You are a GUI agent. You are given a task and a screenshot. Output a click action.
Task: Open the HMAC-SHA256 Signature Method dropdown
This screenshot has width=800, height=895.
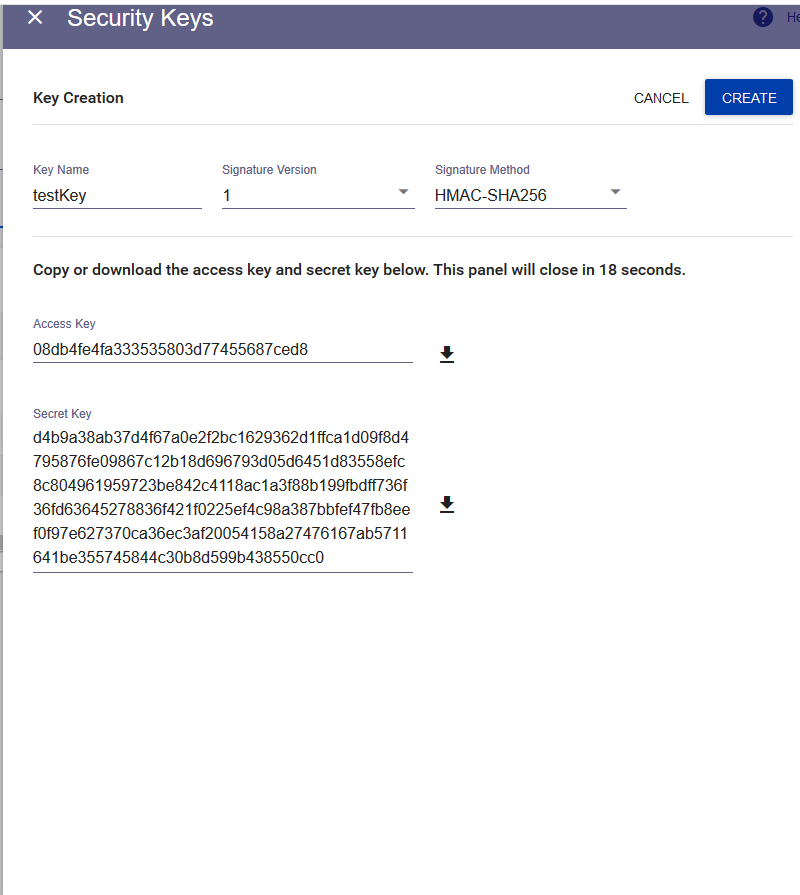(530, 195)
